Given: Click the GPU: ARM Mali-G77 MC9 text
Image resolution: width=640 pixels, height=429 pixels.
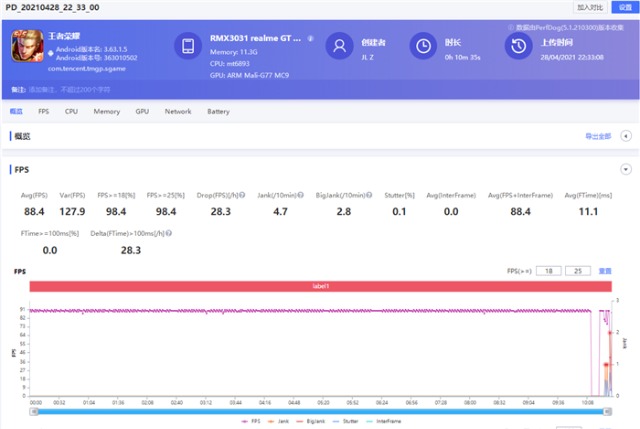Looking at the screenshot, I should [x=249, y=75].
